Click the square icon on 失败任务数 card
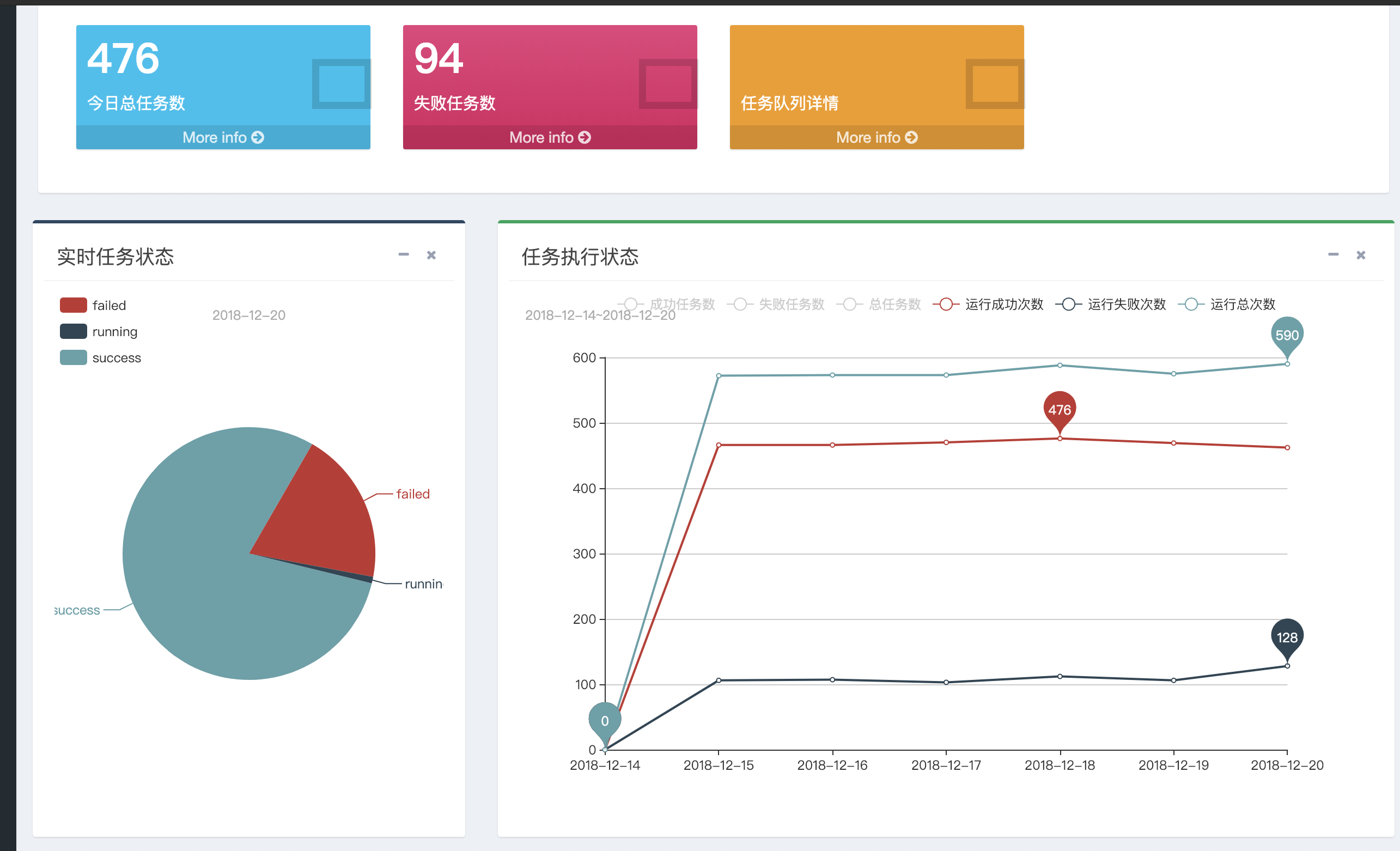 point(668,83)
